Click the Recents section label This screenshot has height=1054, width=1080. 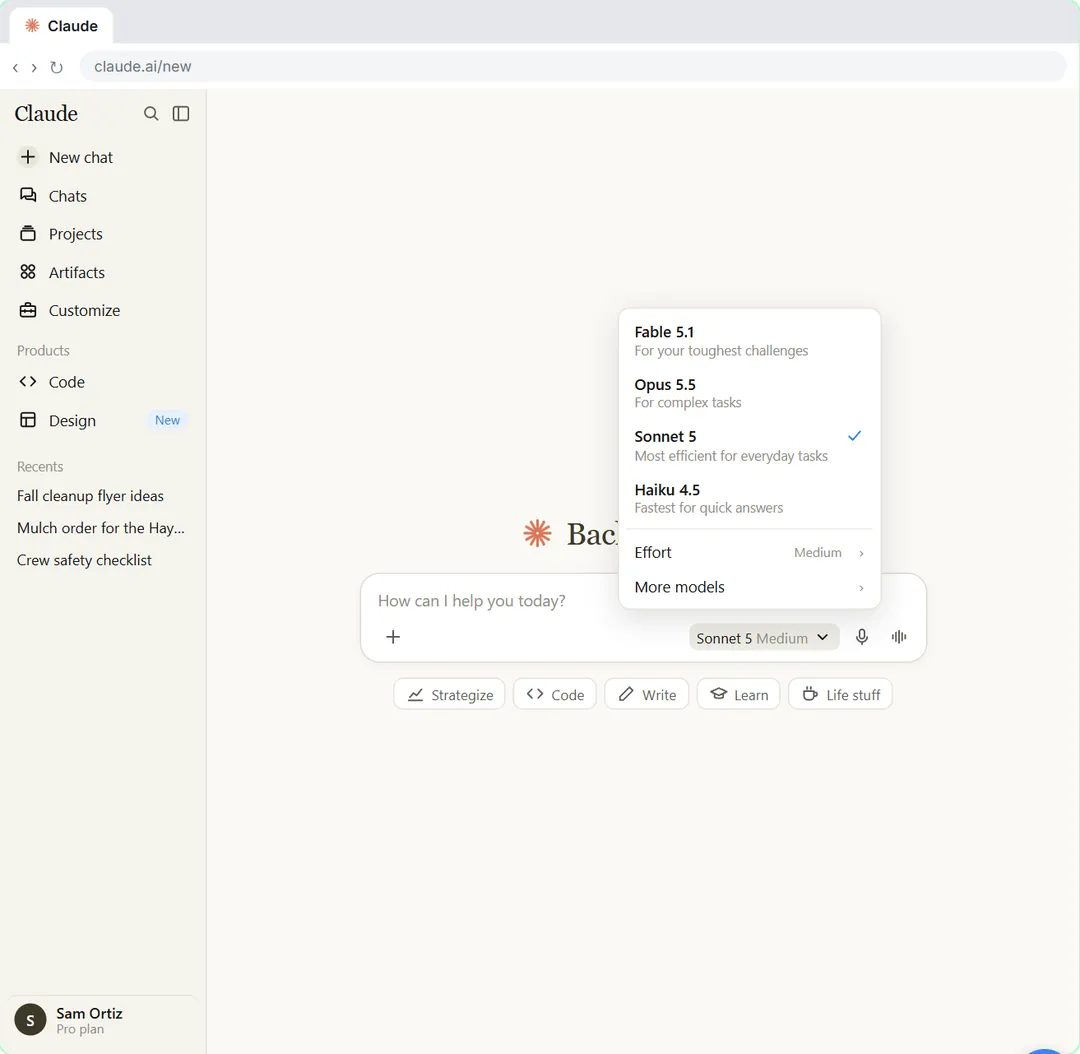[x=40, y=466]
